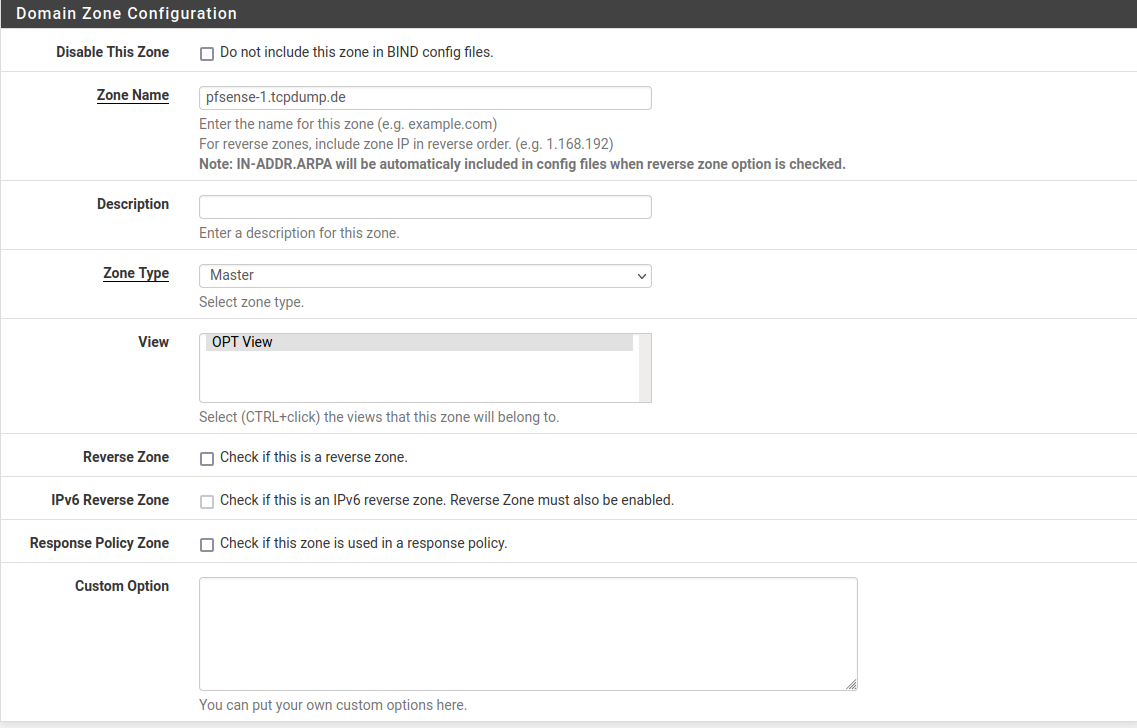Enable "Do not include this zone in BIND config files"
Image resolution: width=1137 pixels, height=728 pixels.
click(207, 53)
